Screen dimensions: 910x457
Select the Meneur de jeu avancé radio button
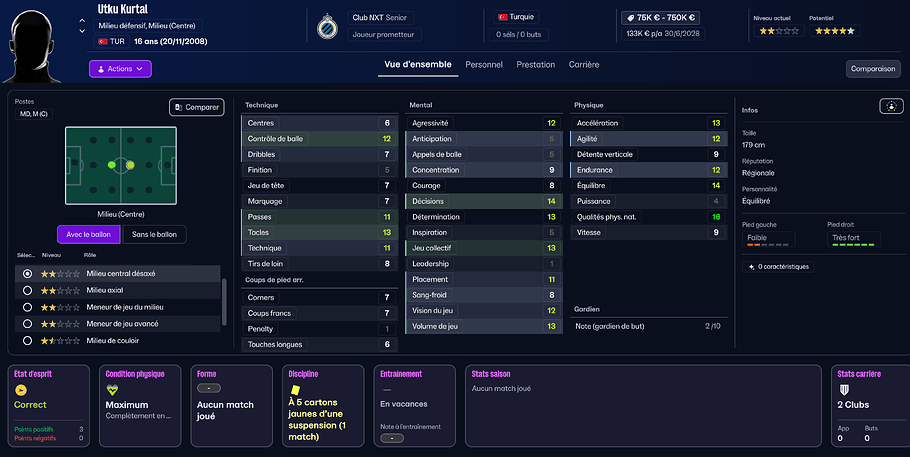(27, 324)
